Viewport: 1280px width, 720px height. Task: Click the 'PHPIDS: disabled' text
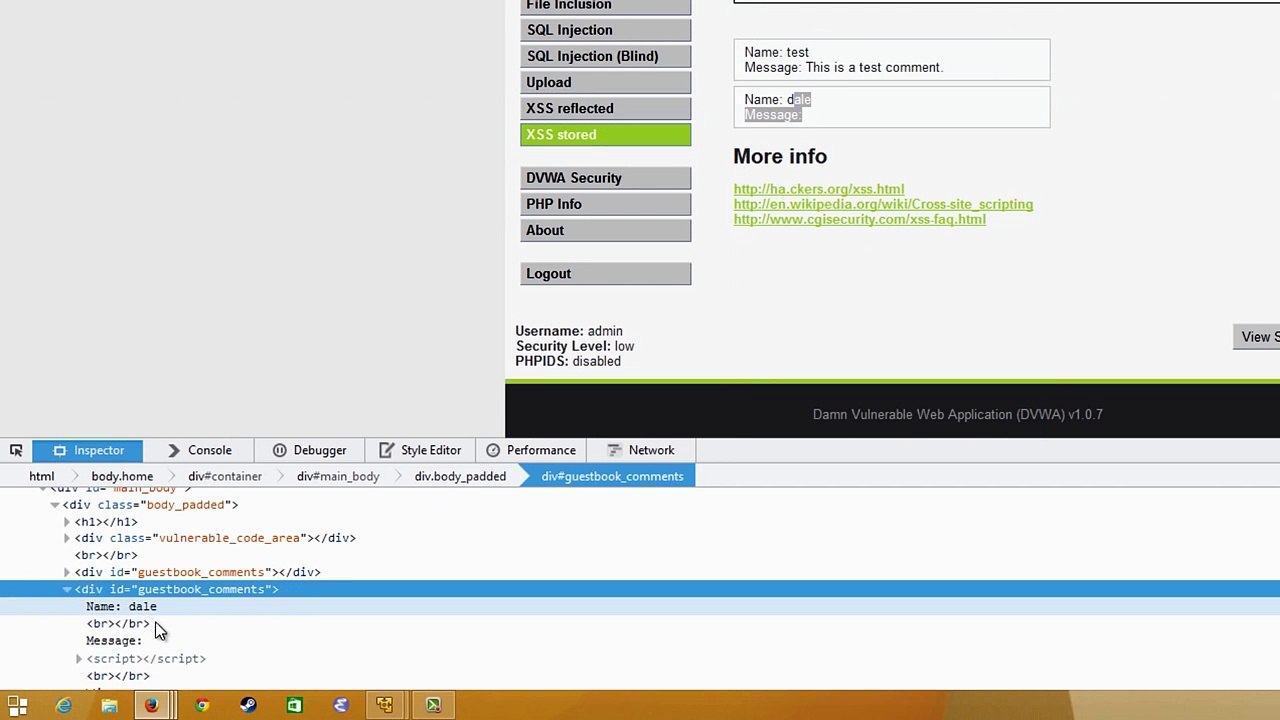tap(567, 361)
